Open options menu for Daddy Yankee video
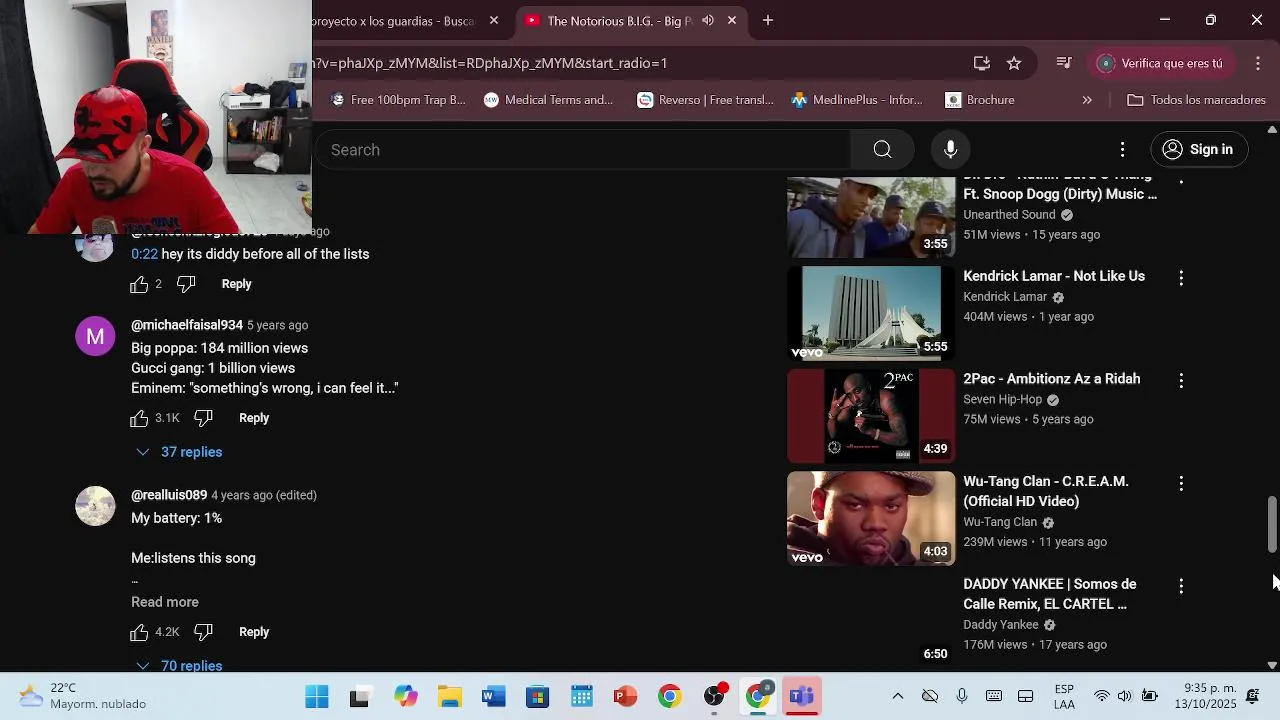Image resolution: width=1280 pixels, height=720 pixels. 1181,587
